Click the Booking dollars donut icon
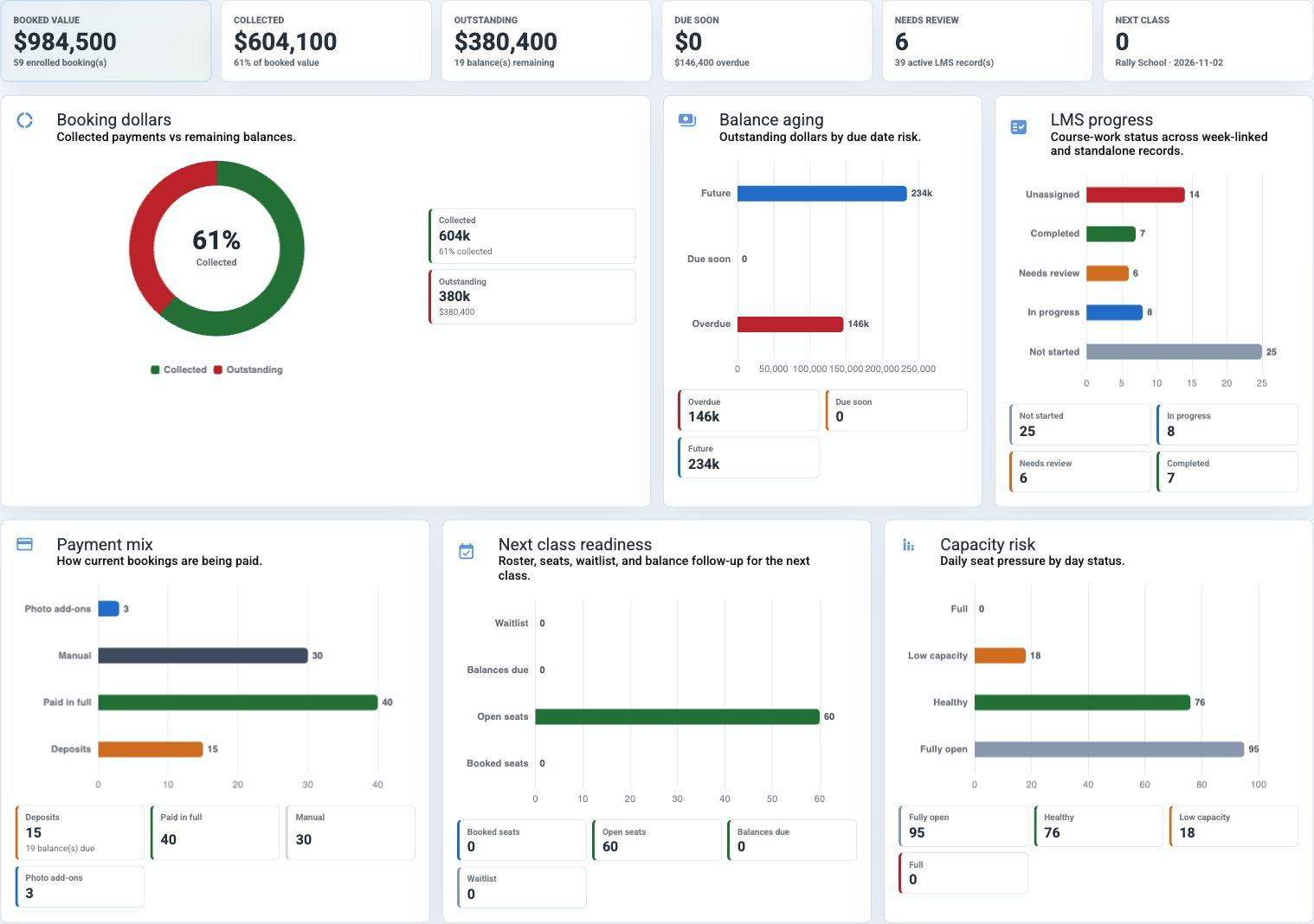The width and height of the screenshot is (1314, 924). tap(25, 120)
